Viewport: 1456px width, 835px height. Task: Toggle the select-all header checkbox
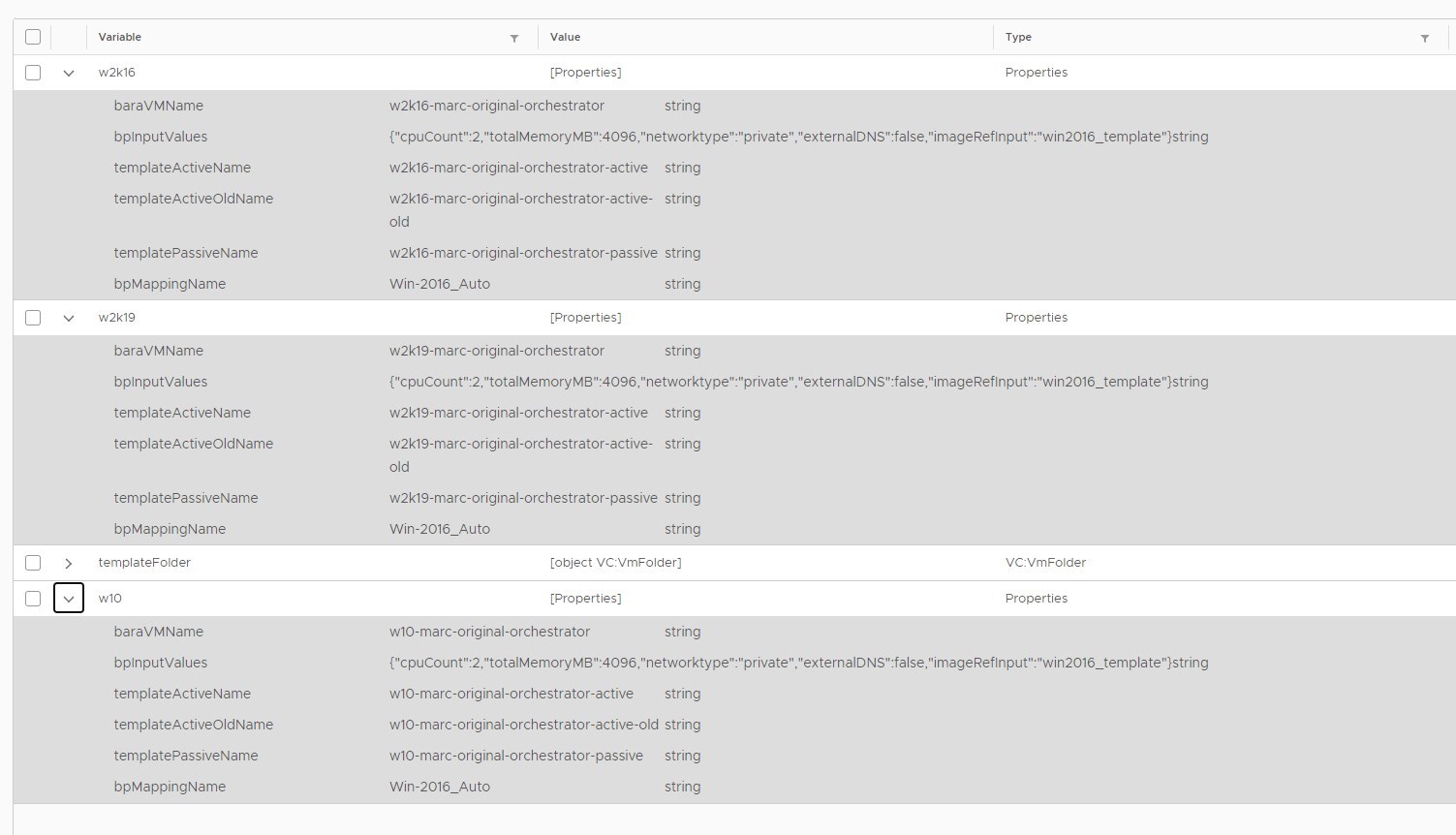33,37
